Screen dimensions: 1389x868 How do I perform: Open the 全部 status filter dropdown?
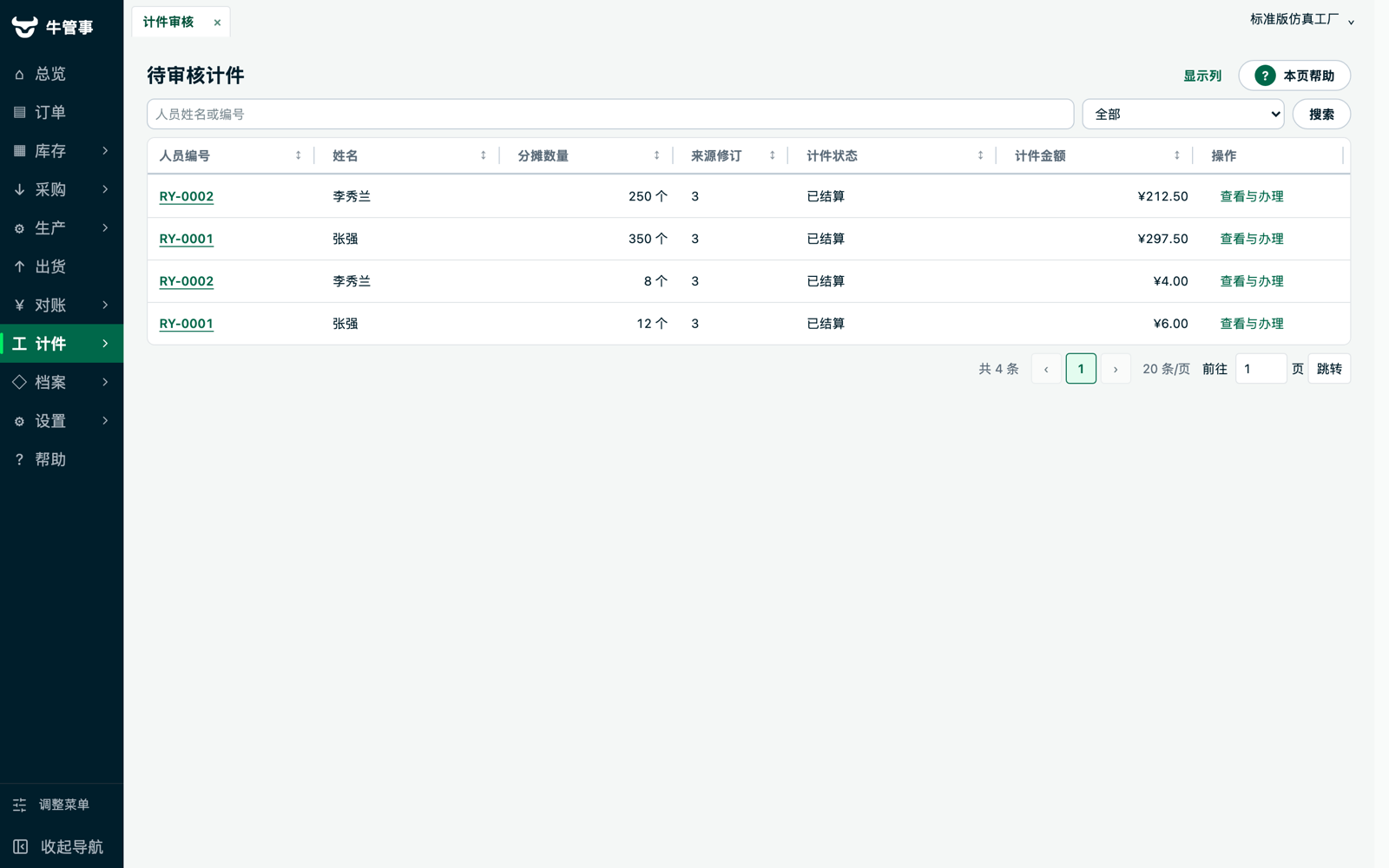pyautogui.click(x=1183, y=114)
